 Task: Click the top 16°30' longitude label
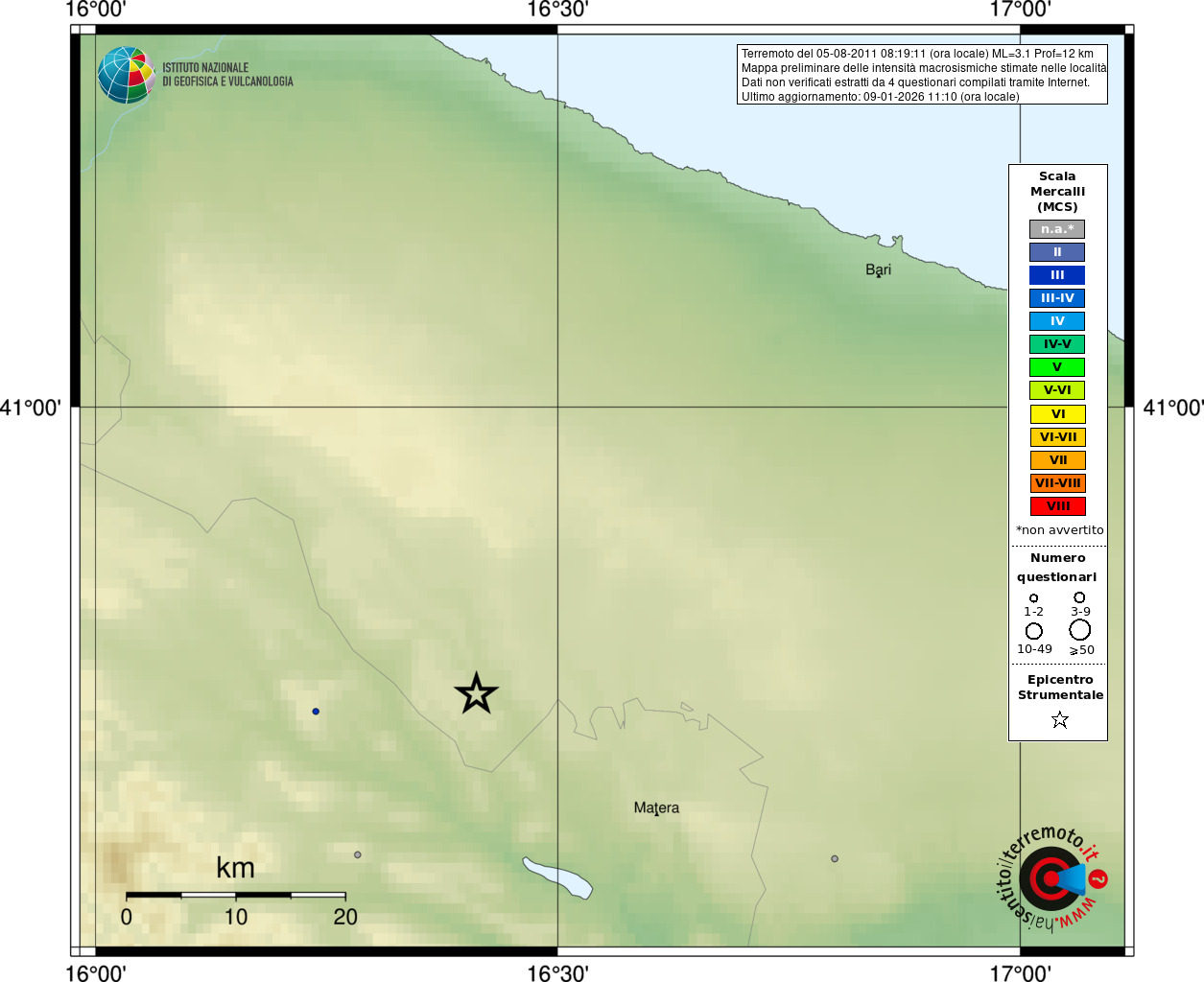pos(557,10)
